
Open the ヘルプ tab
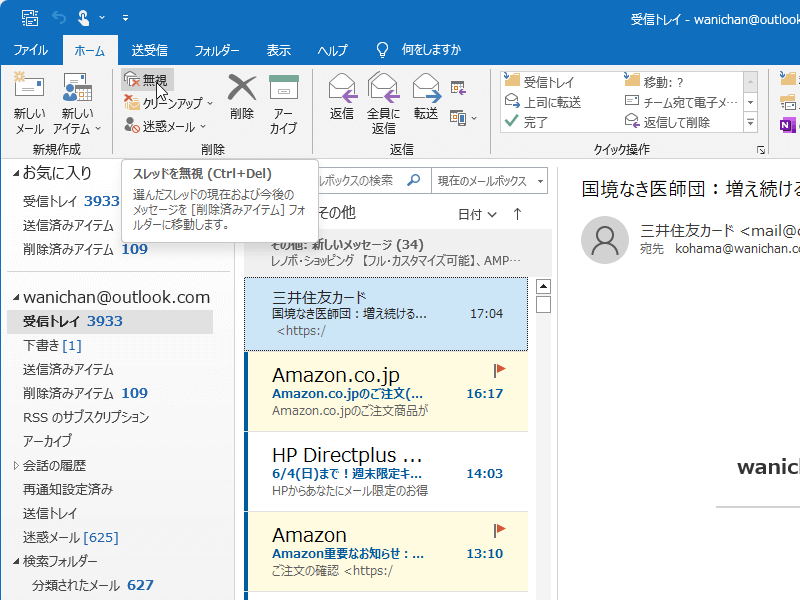click(332, 50)
